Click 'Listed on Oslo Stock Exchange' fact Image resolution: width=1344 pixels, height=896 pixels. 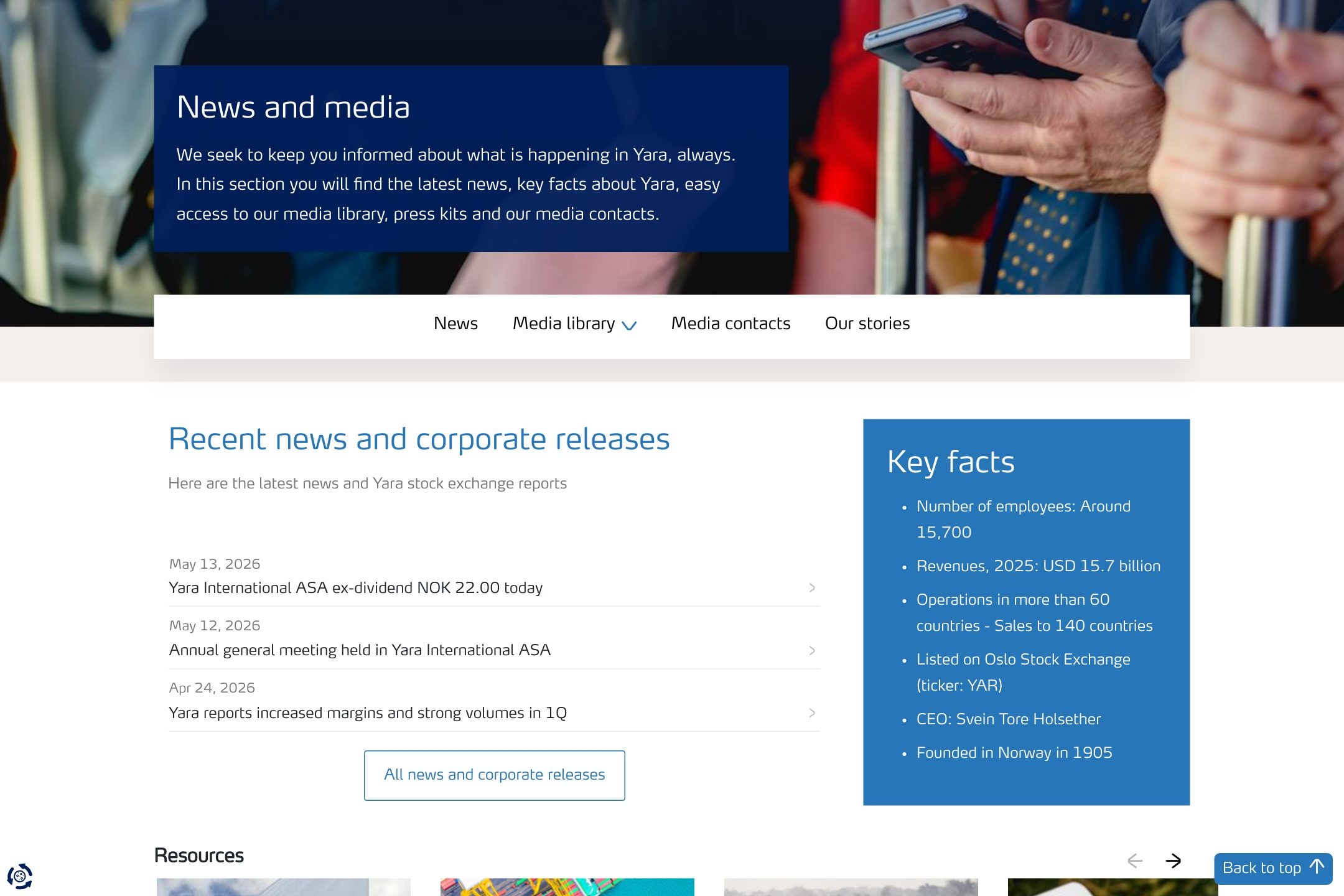pyautogui.click(x=1024, y=673)
